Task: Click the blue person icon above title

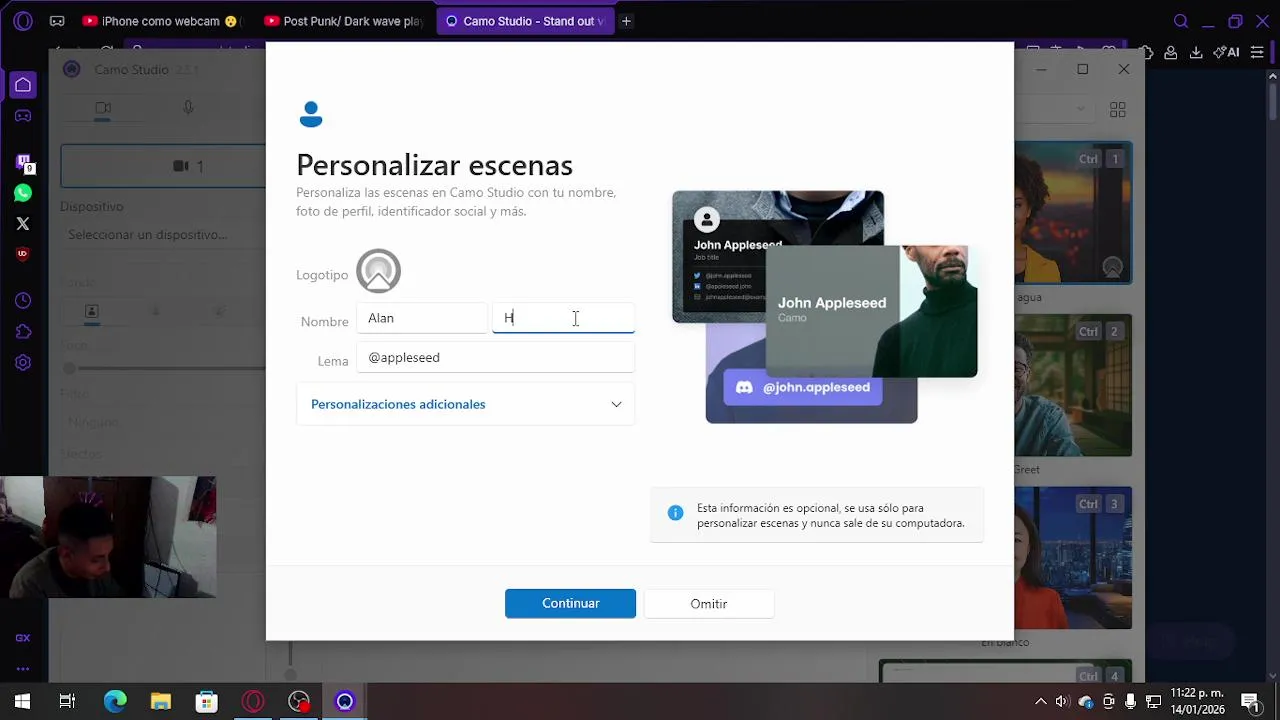Action: click(x=311, y=114)
